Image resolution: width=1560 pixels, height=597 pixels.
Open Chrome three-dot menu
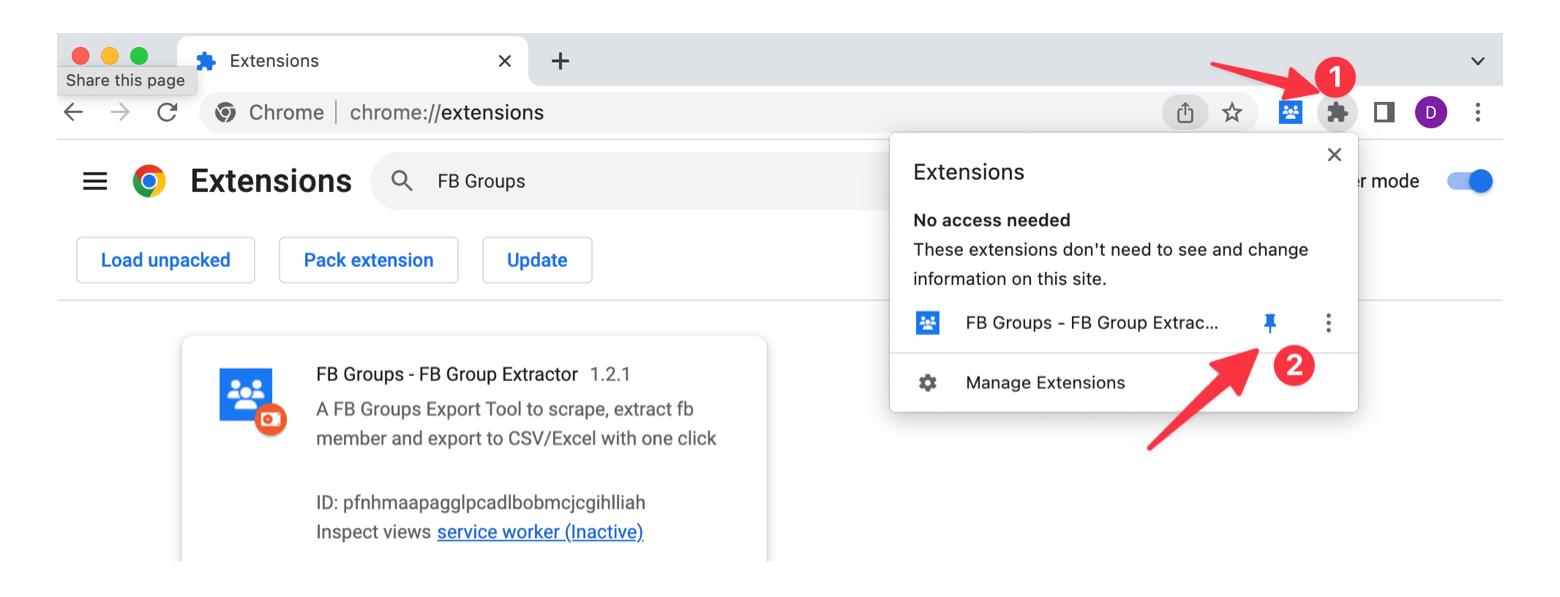click(1478, 112)
